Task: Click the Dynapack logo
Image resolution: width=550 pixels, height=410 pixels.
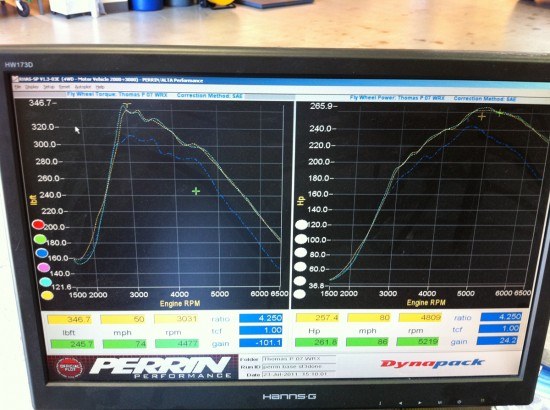Action: tap(432, 363)
